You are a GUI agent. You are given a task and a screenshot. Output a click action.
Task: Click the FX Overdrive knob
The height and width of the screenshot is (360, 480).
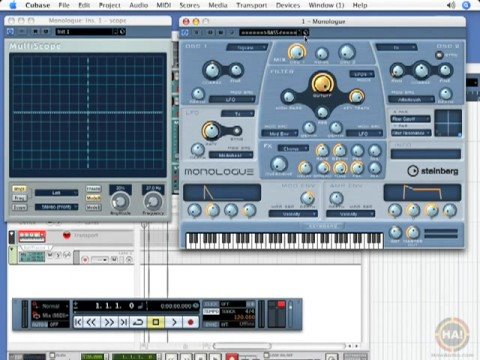pos(278,164)
